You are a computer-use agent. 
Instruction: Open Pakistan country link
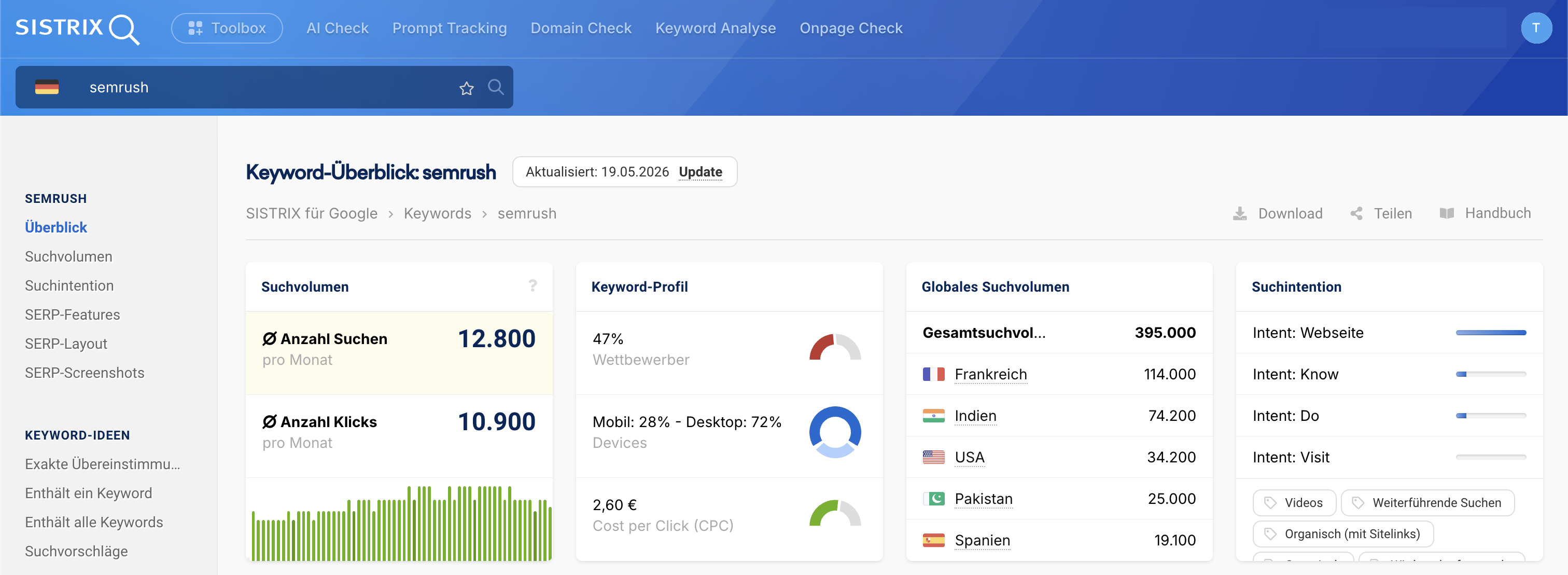[983, 498]
